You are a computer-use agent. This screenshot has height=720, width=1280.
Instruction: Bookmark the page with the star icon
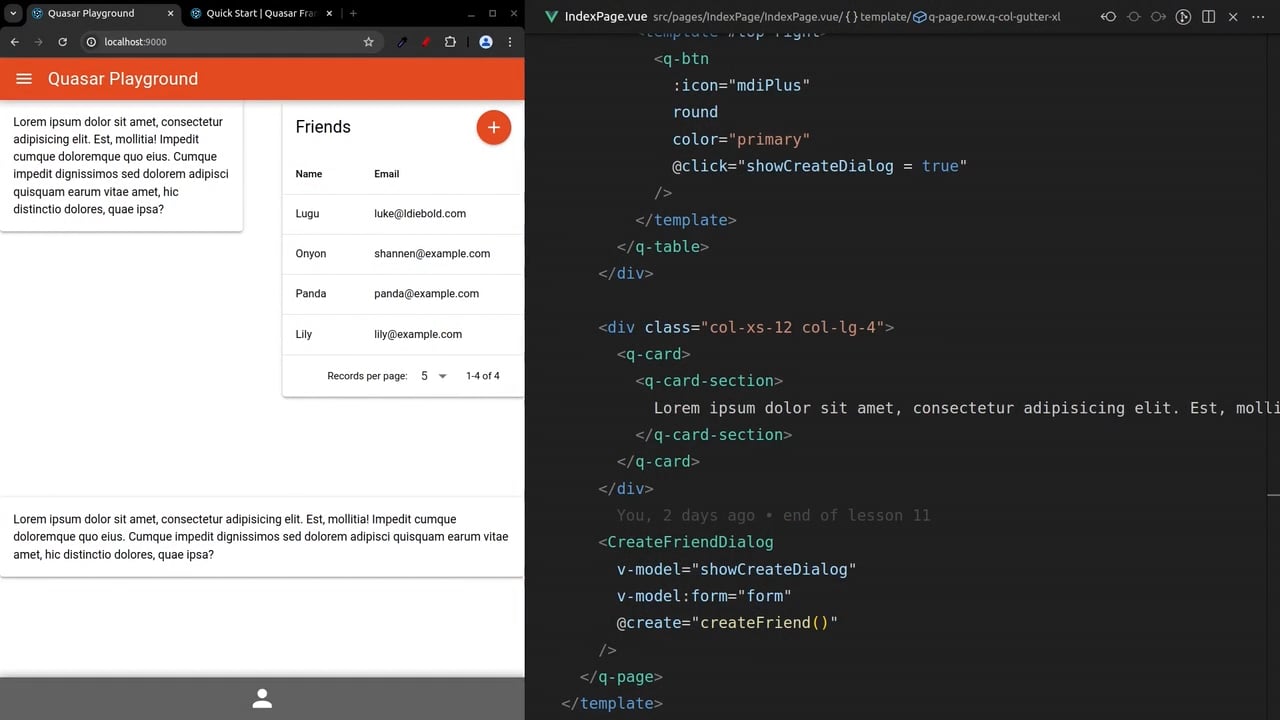368,42
